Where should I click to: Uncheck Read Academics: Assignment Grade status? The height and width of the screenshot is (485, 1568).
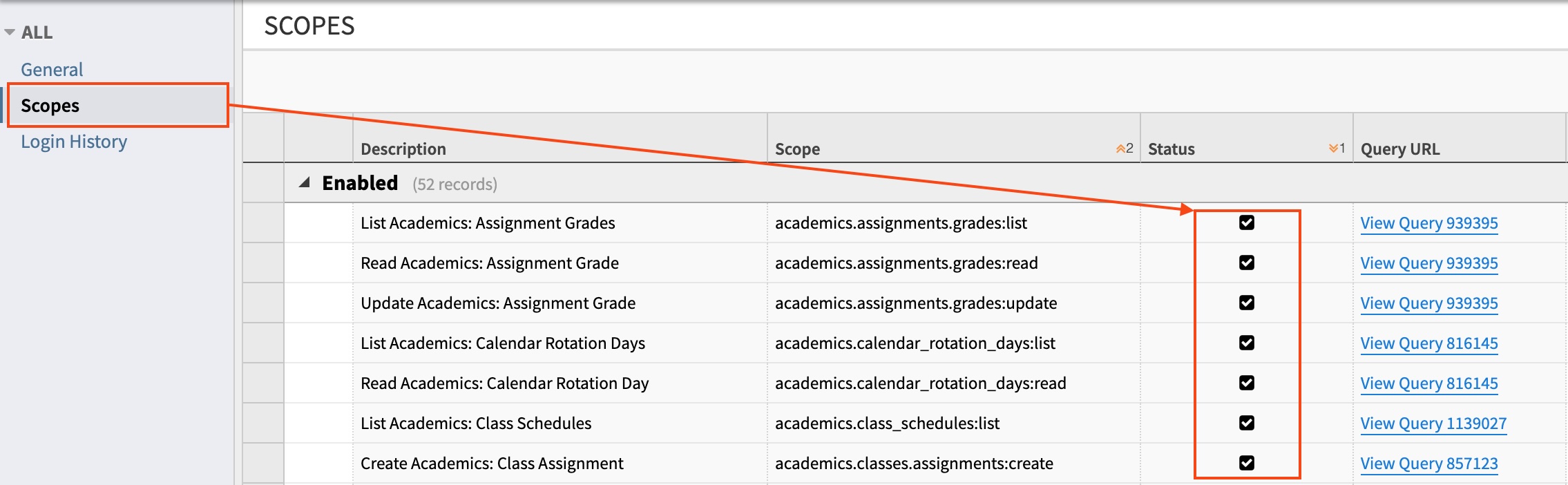click(x=1247, y=263)
